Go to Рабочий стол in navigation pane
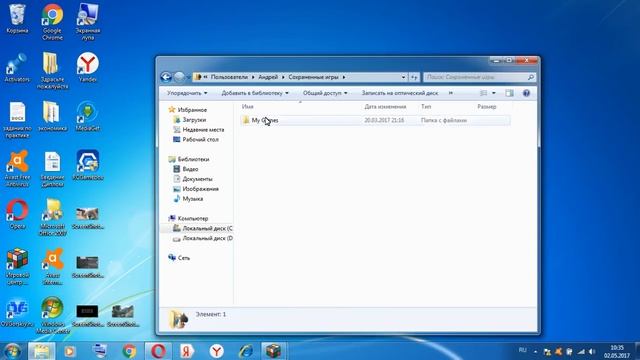Image resolution: width=640 pixels, height=360 pixels. pos(200,139)
